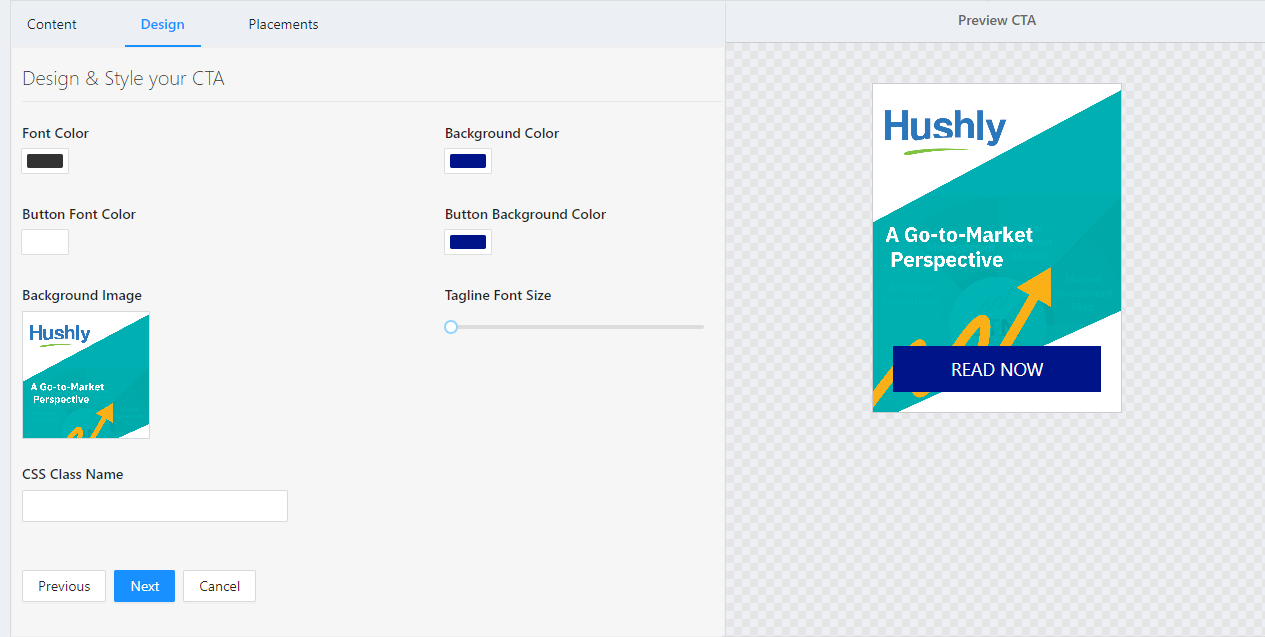Proceed with the Next button
This screenshot has width=1265, height=637.
point(144,586)
